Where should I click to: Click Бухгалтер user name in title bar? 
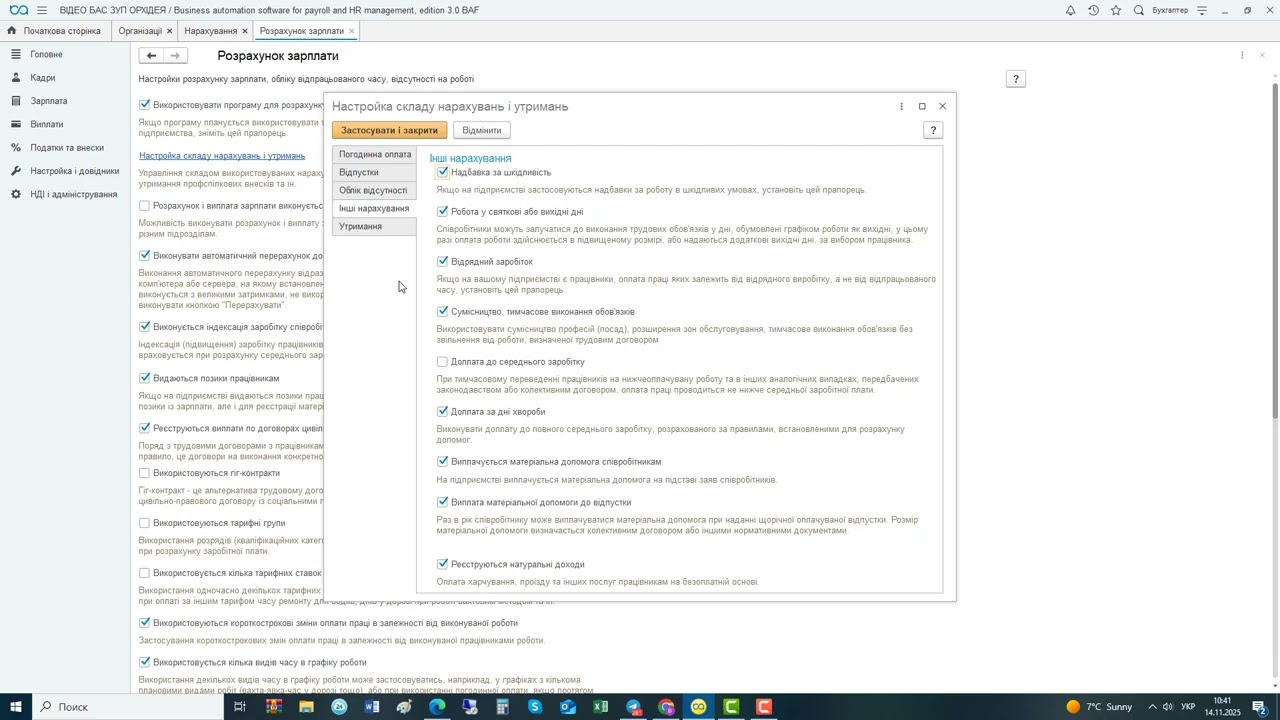pos(1170,10)
